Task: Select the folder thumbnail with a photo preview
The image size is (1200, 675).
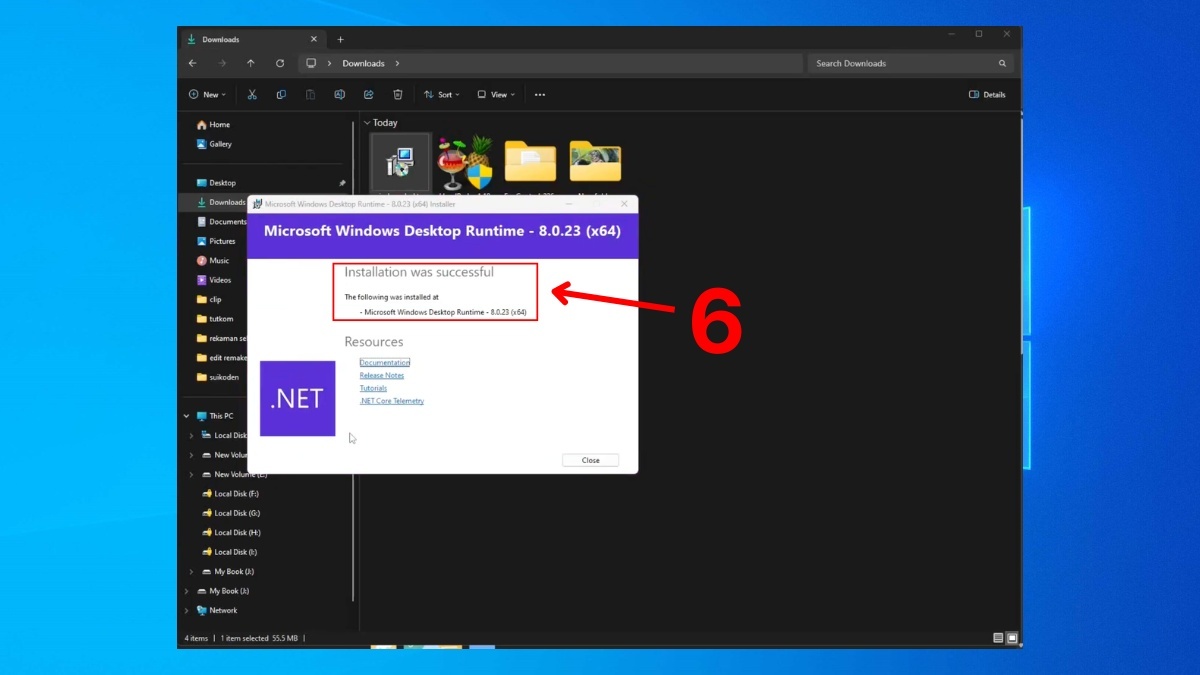Action: (595, 160)
